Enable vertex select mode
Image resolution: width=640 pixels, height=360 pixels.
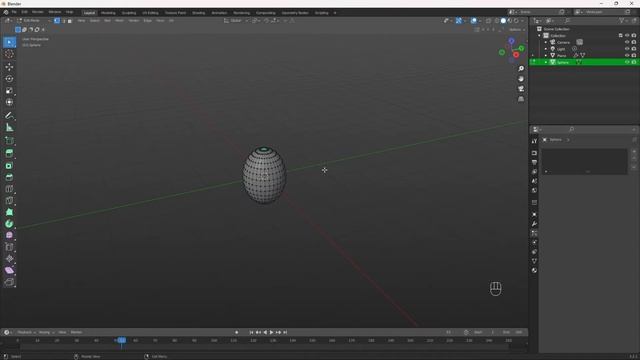point(57,20)
